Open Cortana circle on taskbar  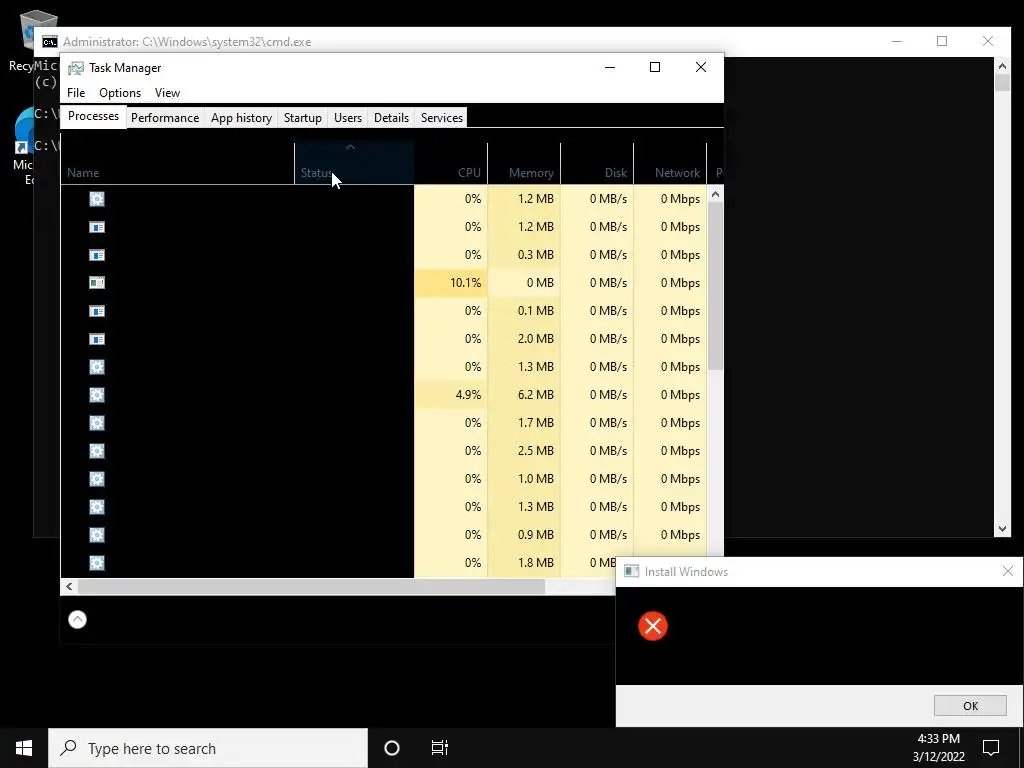coord(392,748)
